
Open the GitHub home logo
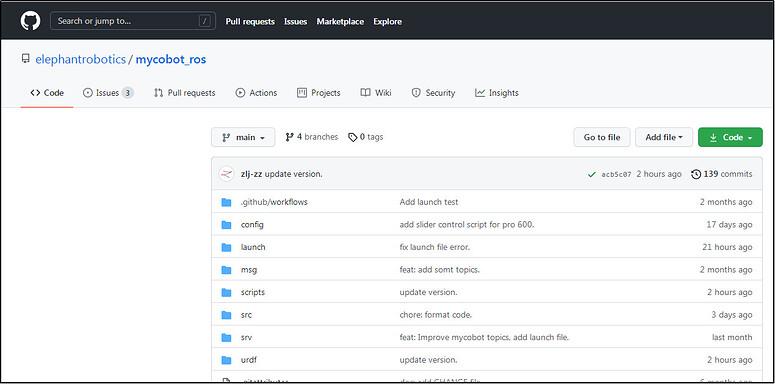pyautogui.click(x=30, y=21)
